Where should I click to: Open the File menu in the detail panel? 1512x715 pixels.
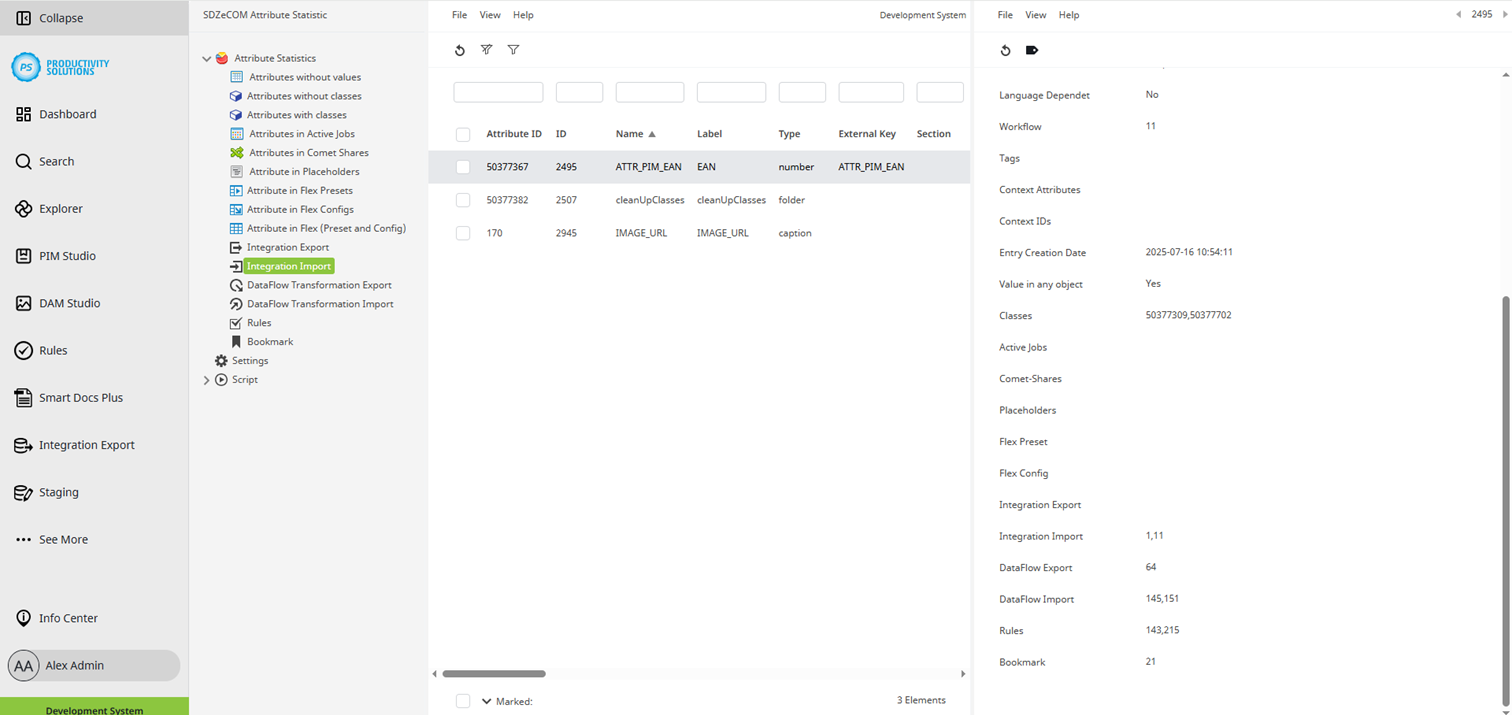tap(1005, 15)
